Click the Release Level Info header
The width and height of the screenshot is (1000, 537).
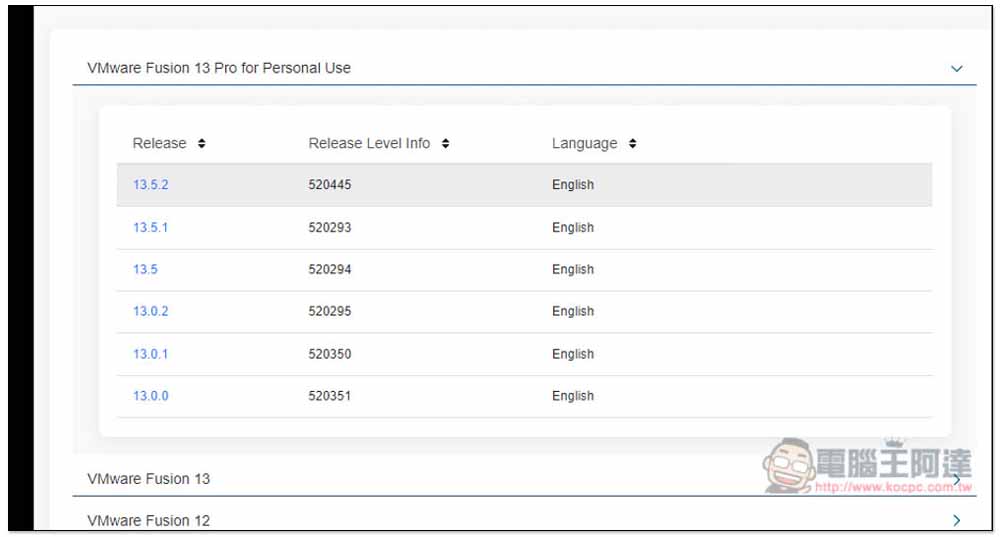pyautogui.click(x=369, y=143)
